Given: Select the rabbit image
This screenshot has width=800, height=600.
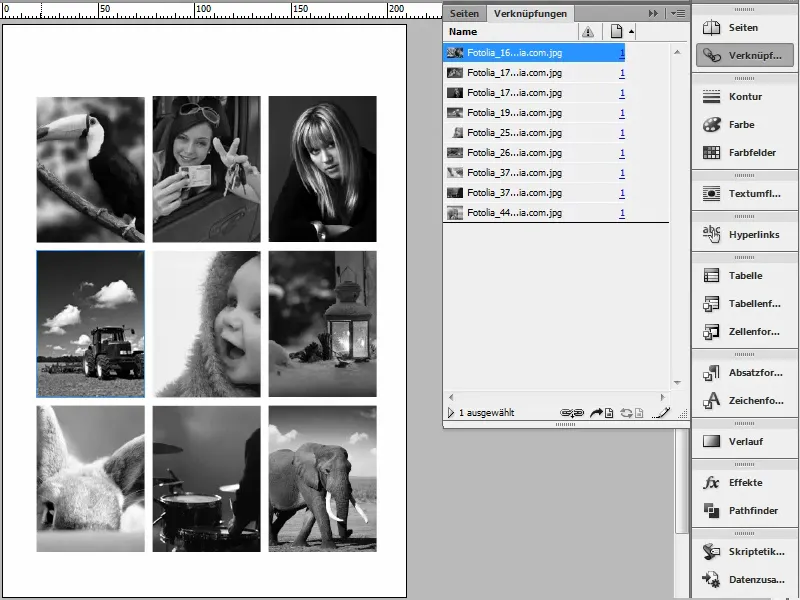Looking at the screenshot, I should (x=90, y=479).
